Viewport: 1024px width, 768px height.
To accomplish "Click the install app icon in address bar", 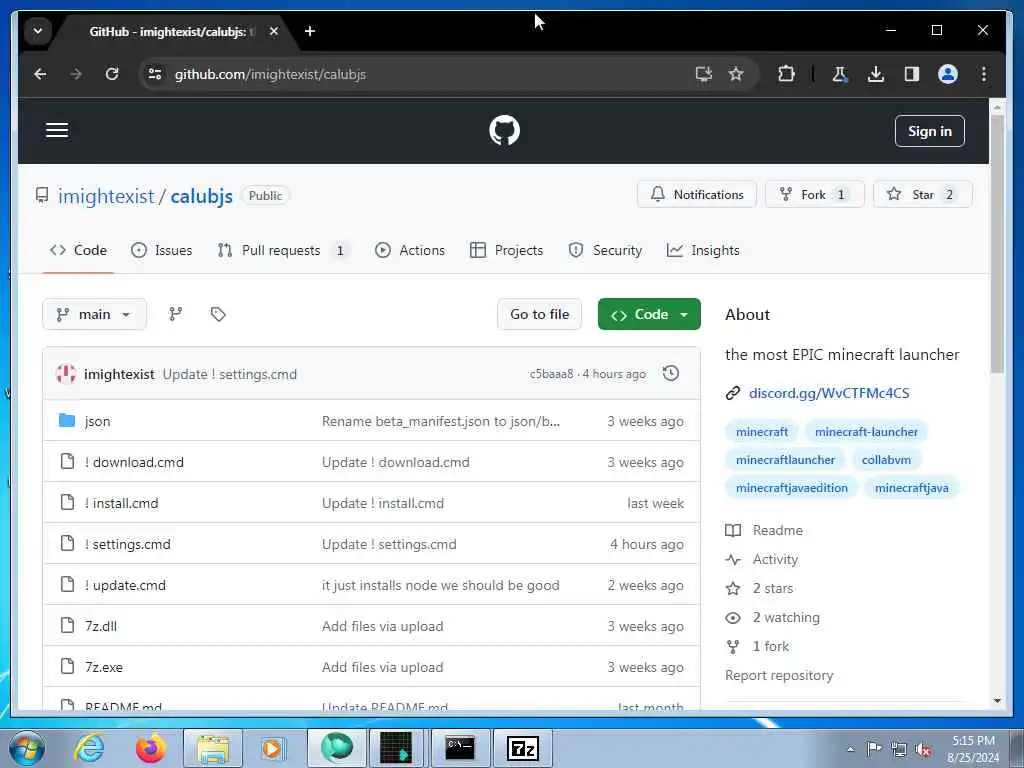I will tap(703, 74).
